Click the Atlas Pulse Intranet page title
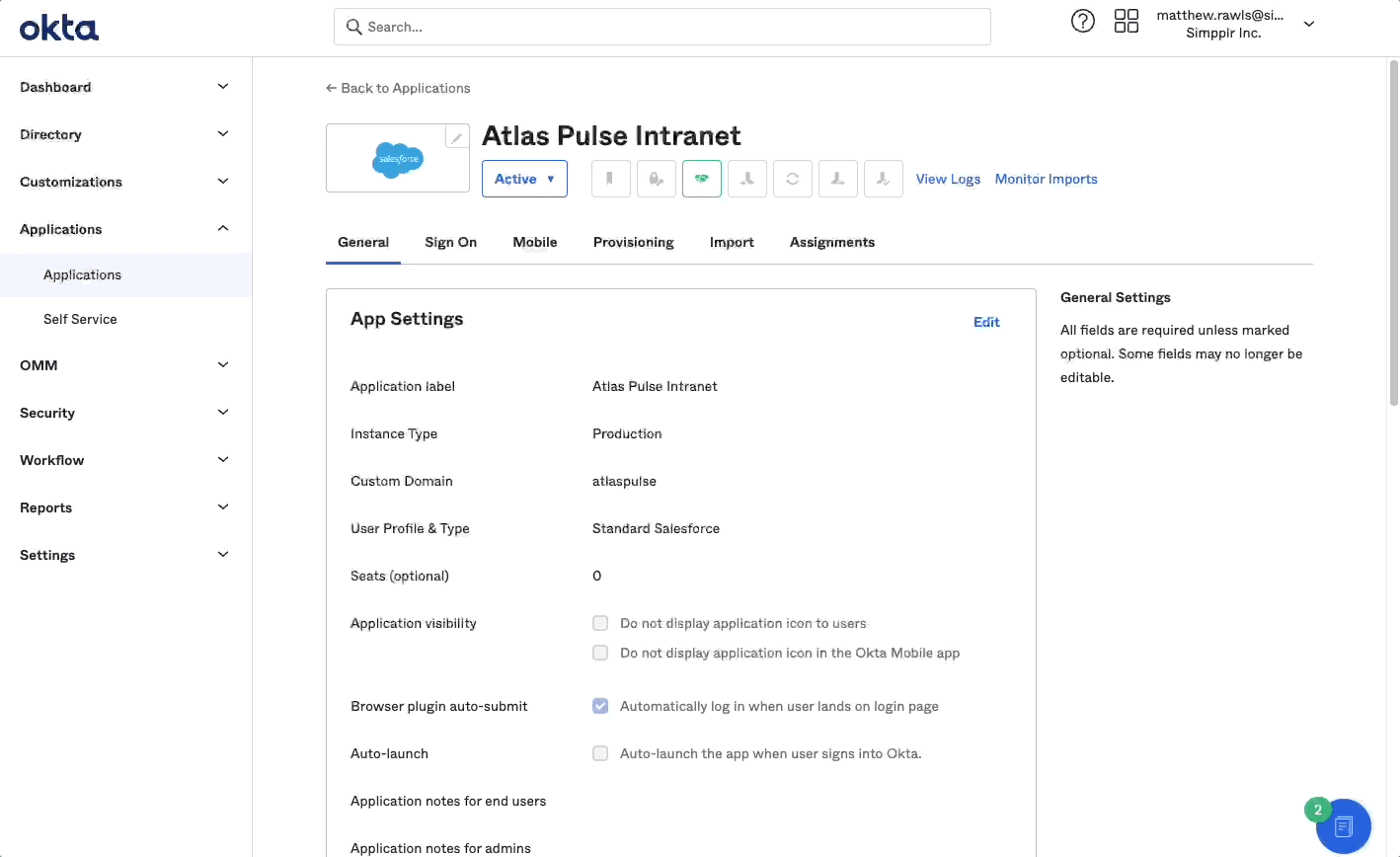This screenshot has height=857, width=1400. [611, 135]
